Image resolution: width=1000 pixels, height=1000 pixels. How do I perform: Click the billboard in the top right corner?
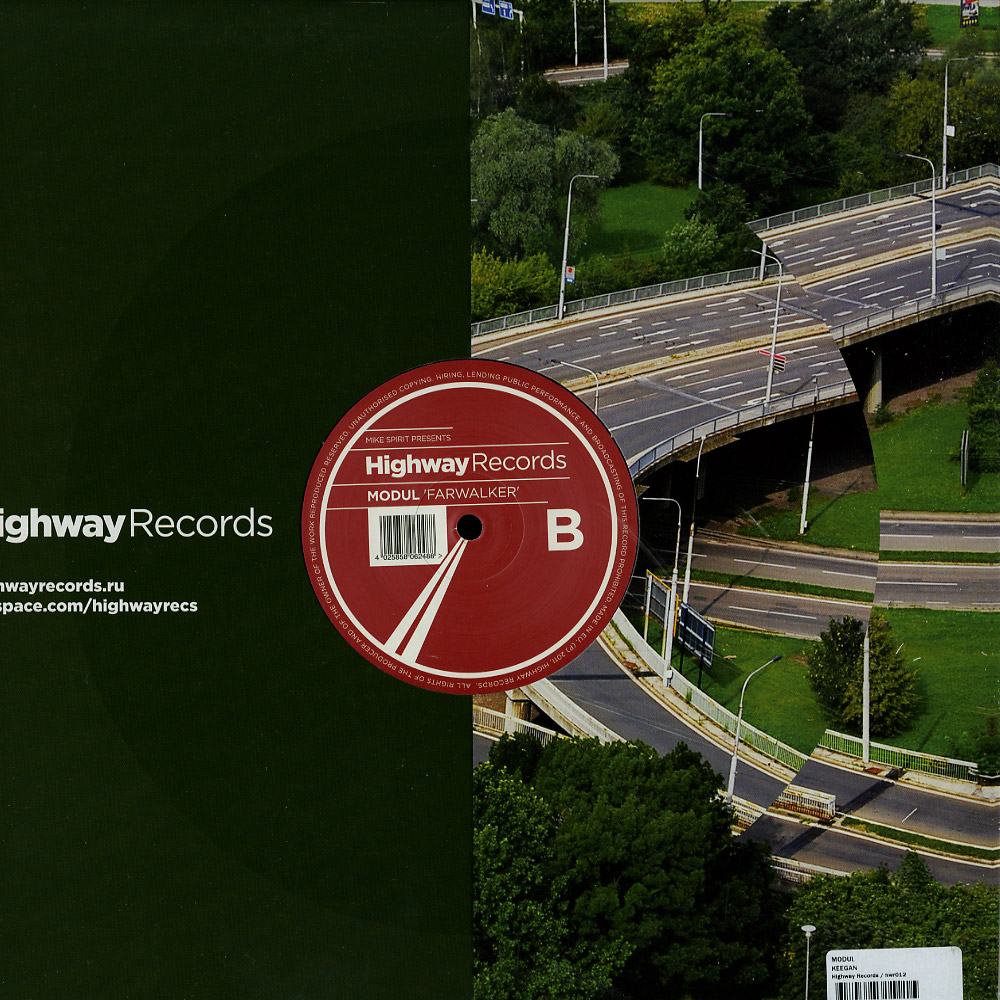[x=969, y=12]
